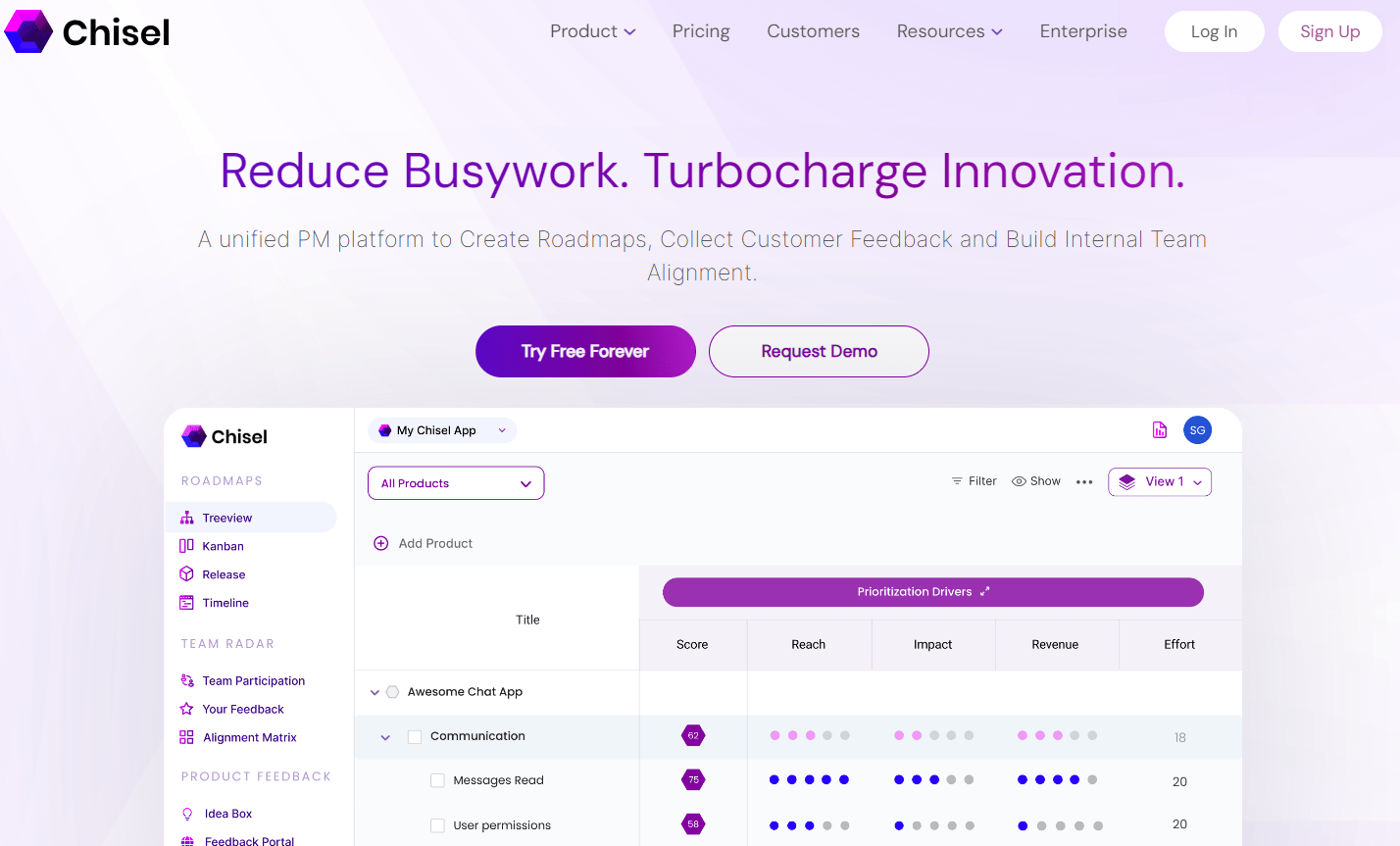1400x846 pixels.
Task: Open the My Chisel App dropdown
Action: [442, 430]
